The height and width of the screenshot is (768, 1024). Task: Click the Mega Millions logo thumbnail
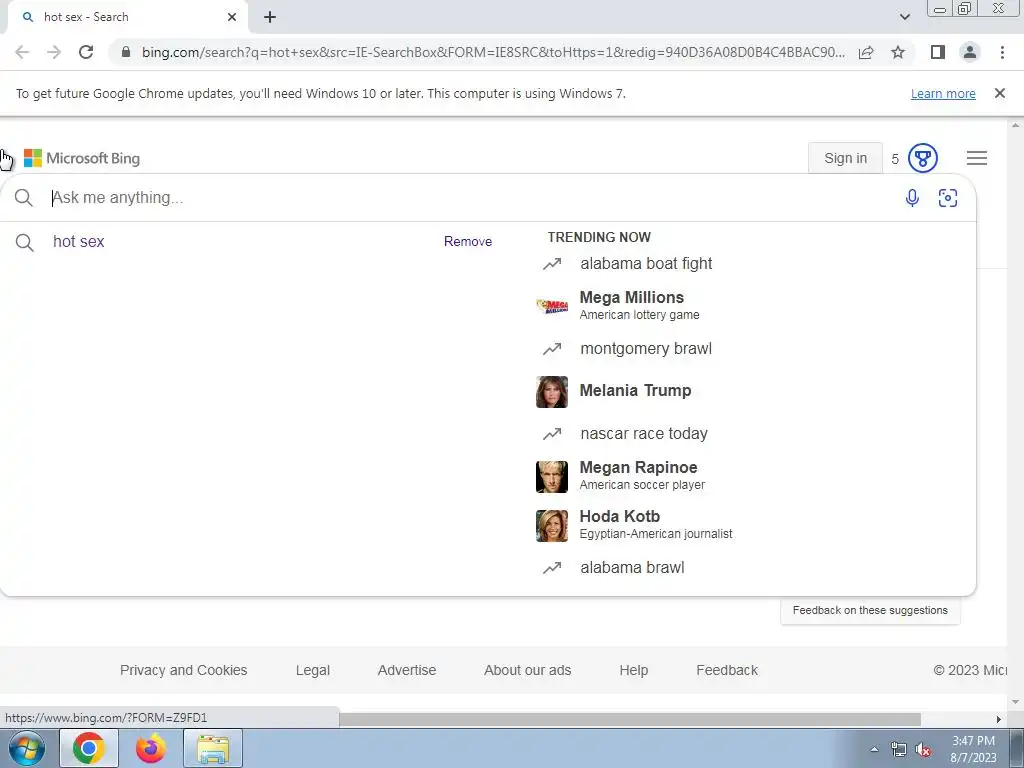coord(552,306)
